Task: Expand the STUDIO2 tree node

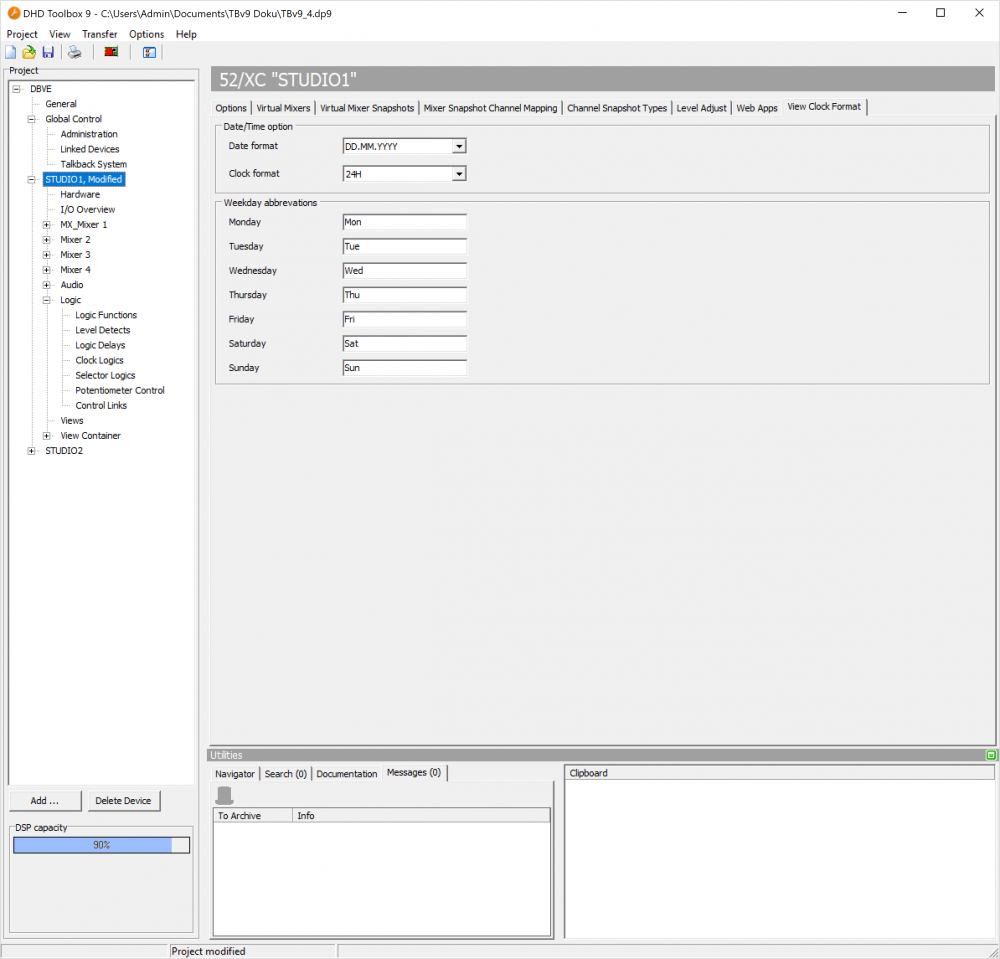Action: [31, 451]
